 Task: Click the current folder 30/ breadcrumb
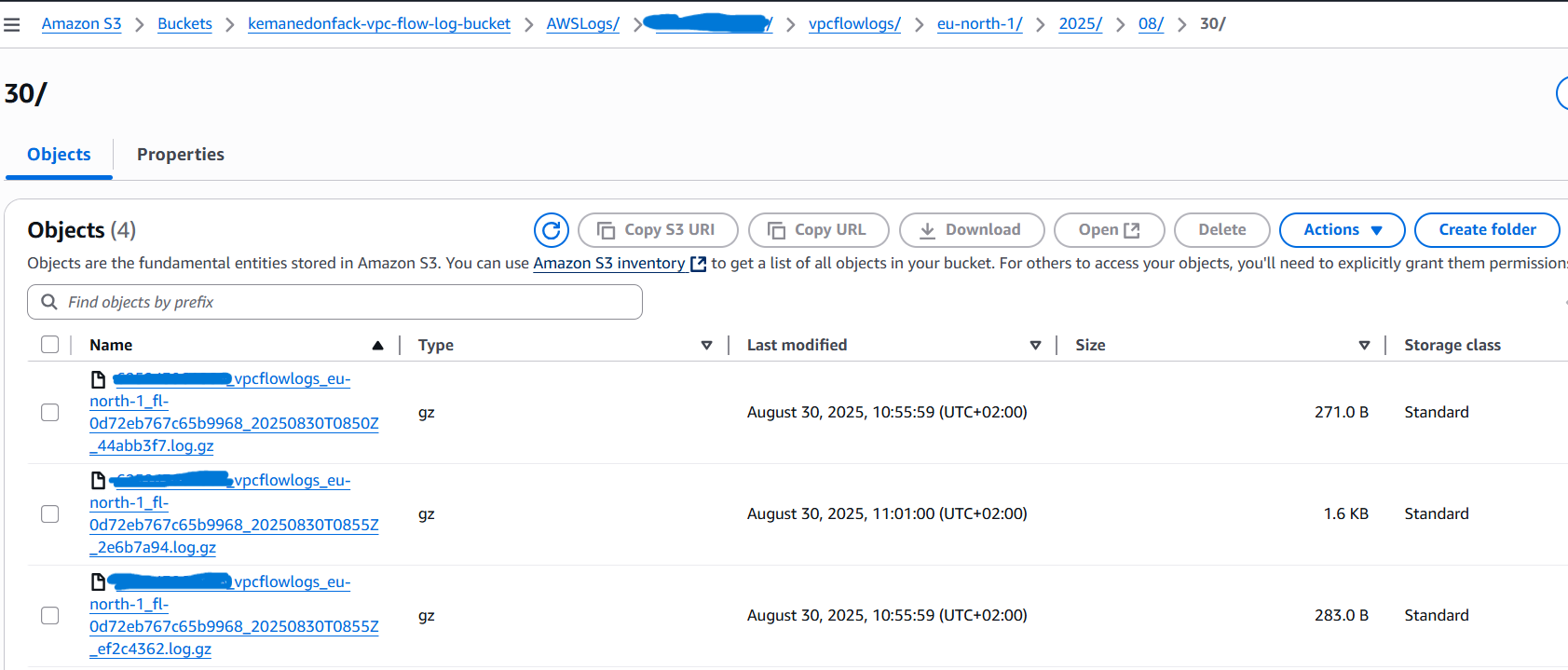1213,24
